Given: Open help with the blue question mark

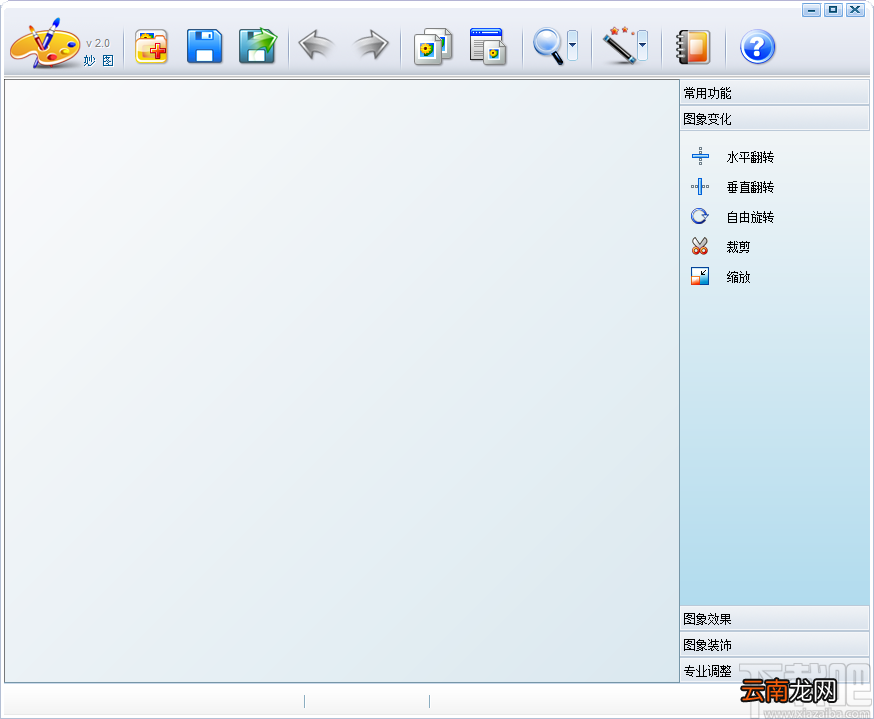Looking at the screenshot, I should coord(757,47).
